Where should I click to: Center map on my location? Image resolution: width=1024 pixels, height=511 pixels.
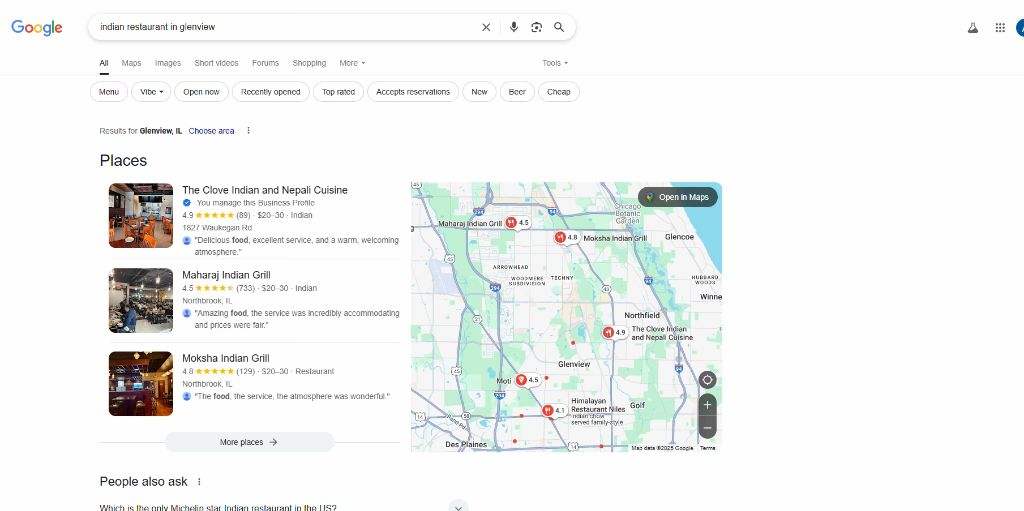tap(707, 380)
